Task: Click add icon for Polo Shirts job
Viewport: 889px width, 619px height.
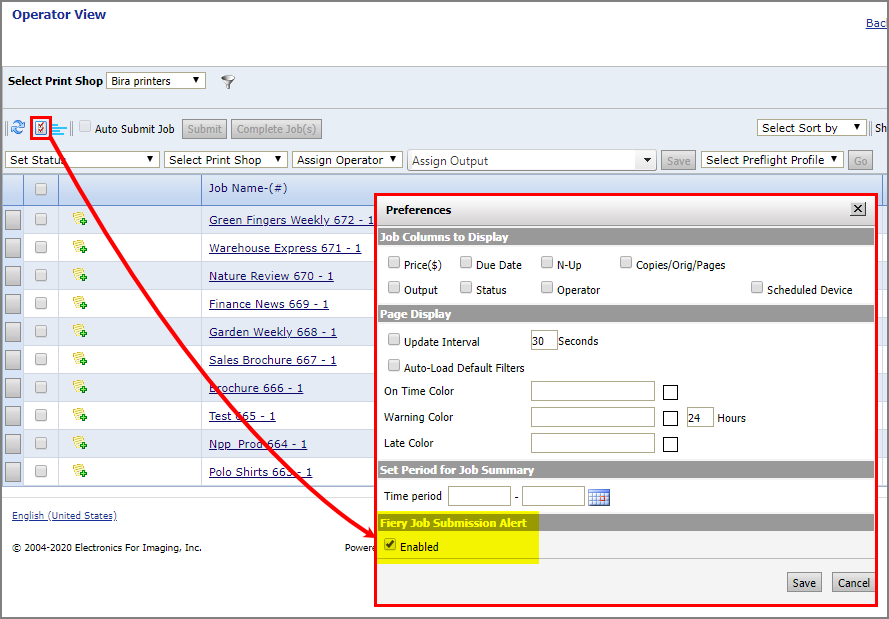Action: (80, 471)
